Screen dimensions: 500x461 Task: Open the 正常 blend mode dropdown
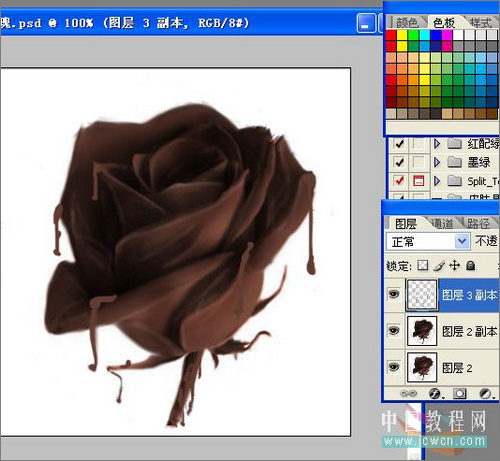(x=462, y=241)
